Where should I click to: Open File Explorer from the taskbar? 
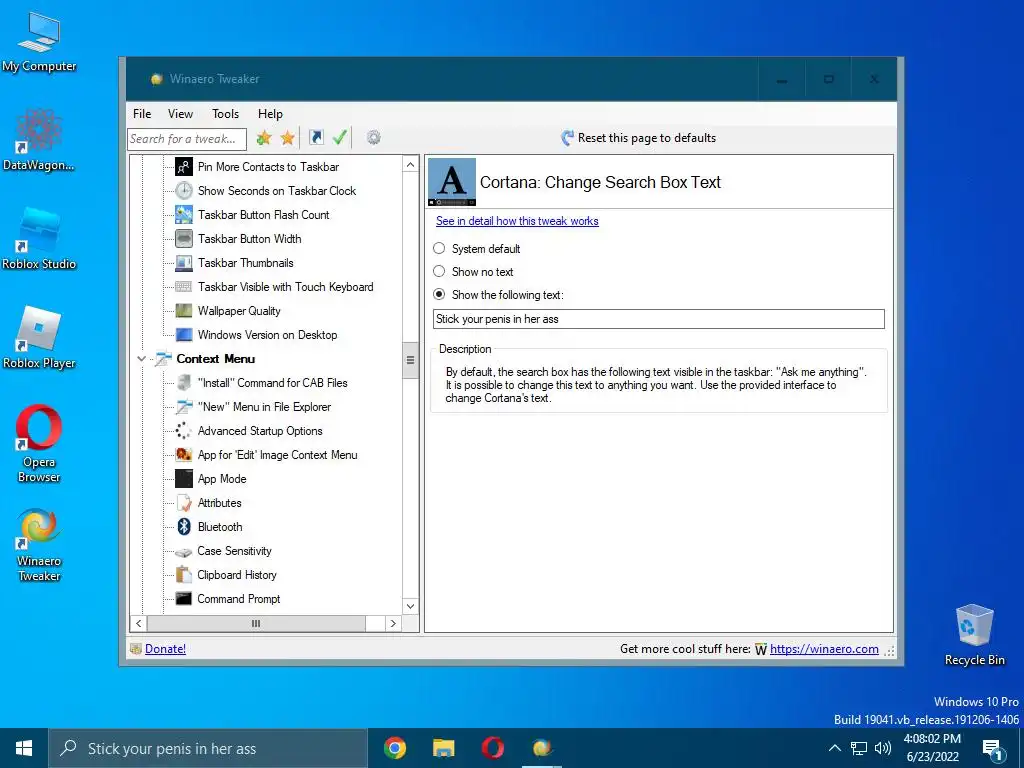[x=443, y=748]
